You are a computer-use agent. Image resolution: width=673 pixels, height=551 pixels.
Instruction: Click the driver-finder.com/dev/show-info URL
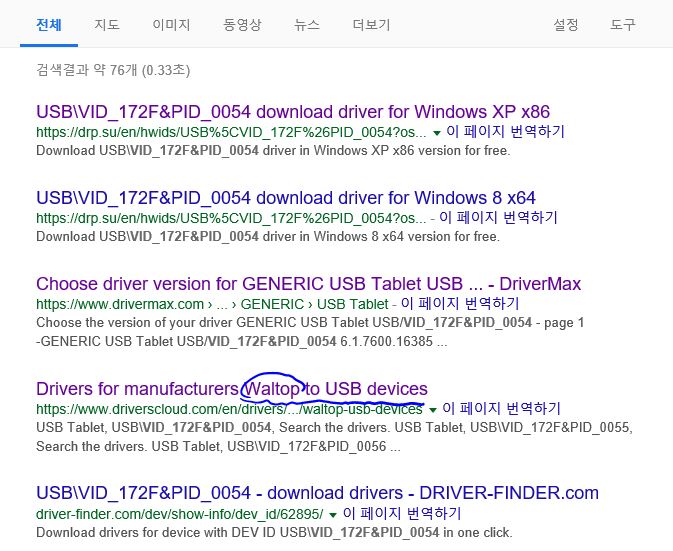[x=180, y=514]
